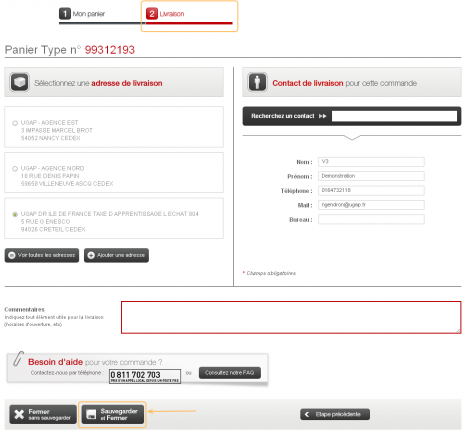Click the Téléphone input field
The width and height of the screenshot is (464, 430).
(x=371, y=190)
